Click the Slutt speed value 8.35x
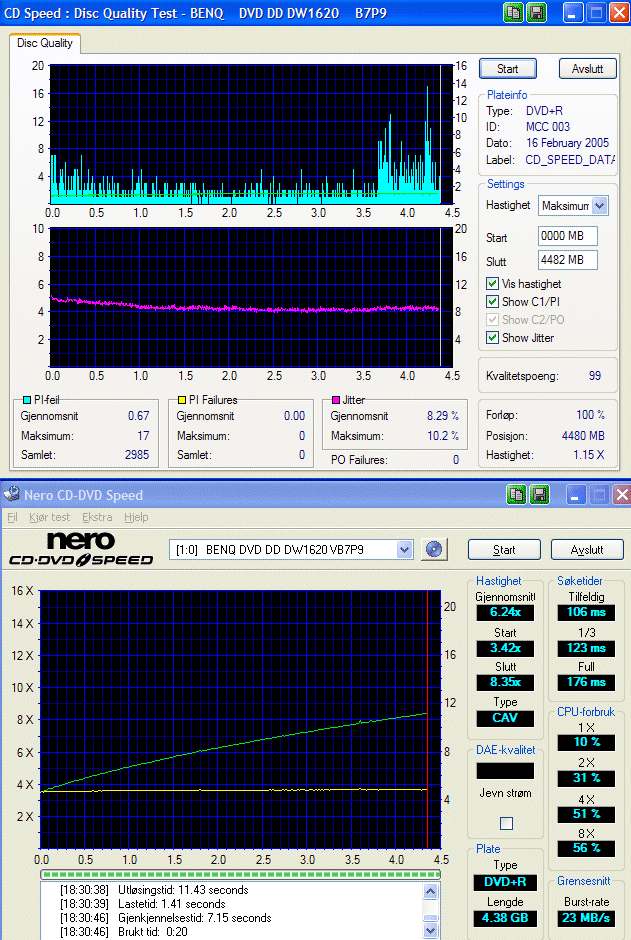 505,682
